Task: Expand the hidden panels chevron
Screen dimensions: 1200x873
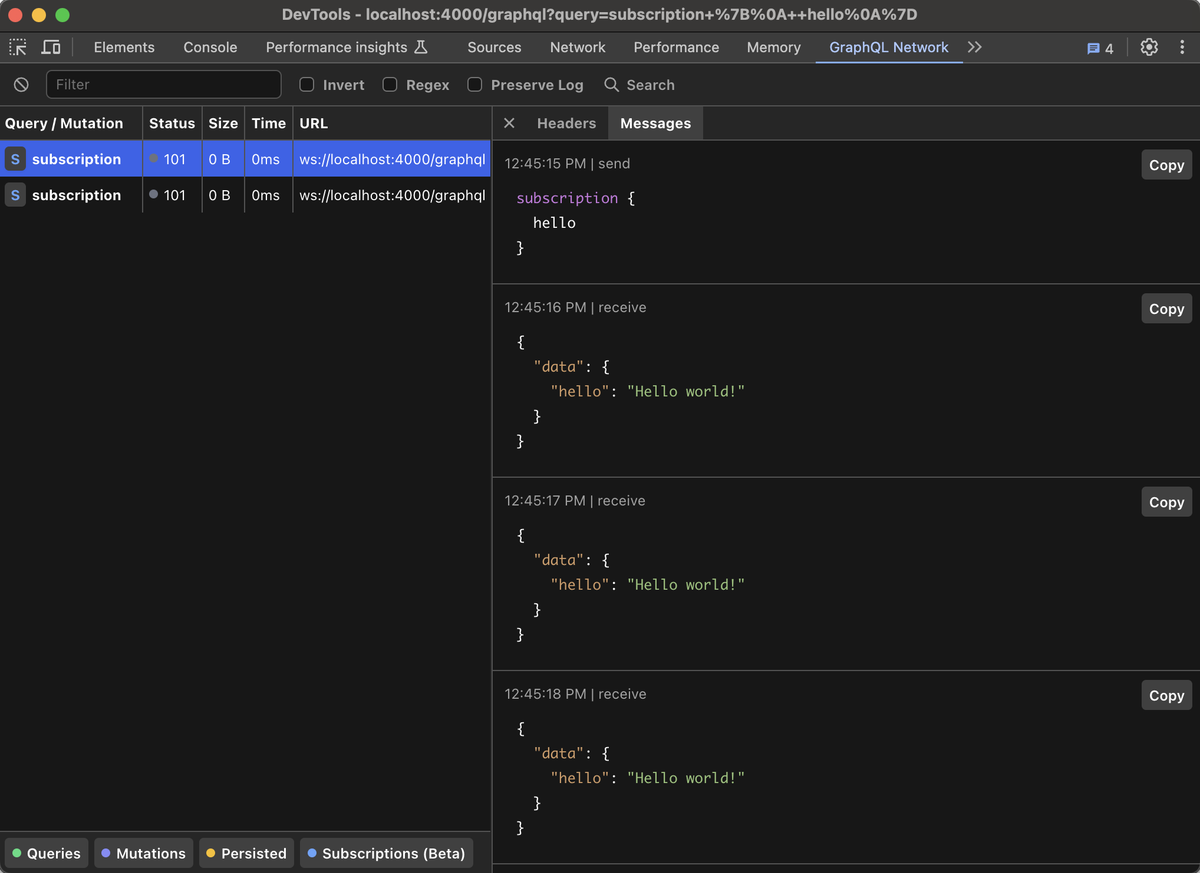Action: [975, 46]
